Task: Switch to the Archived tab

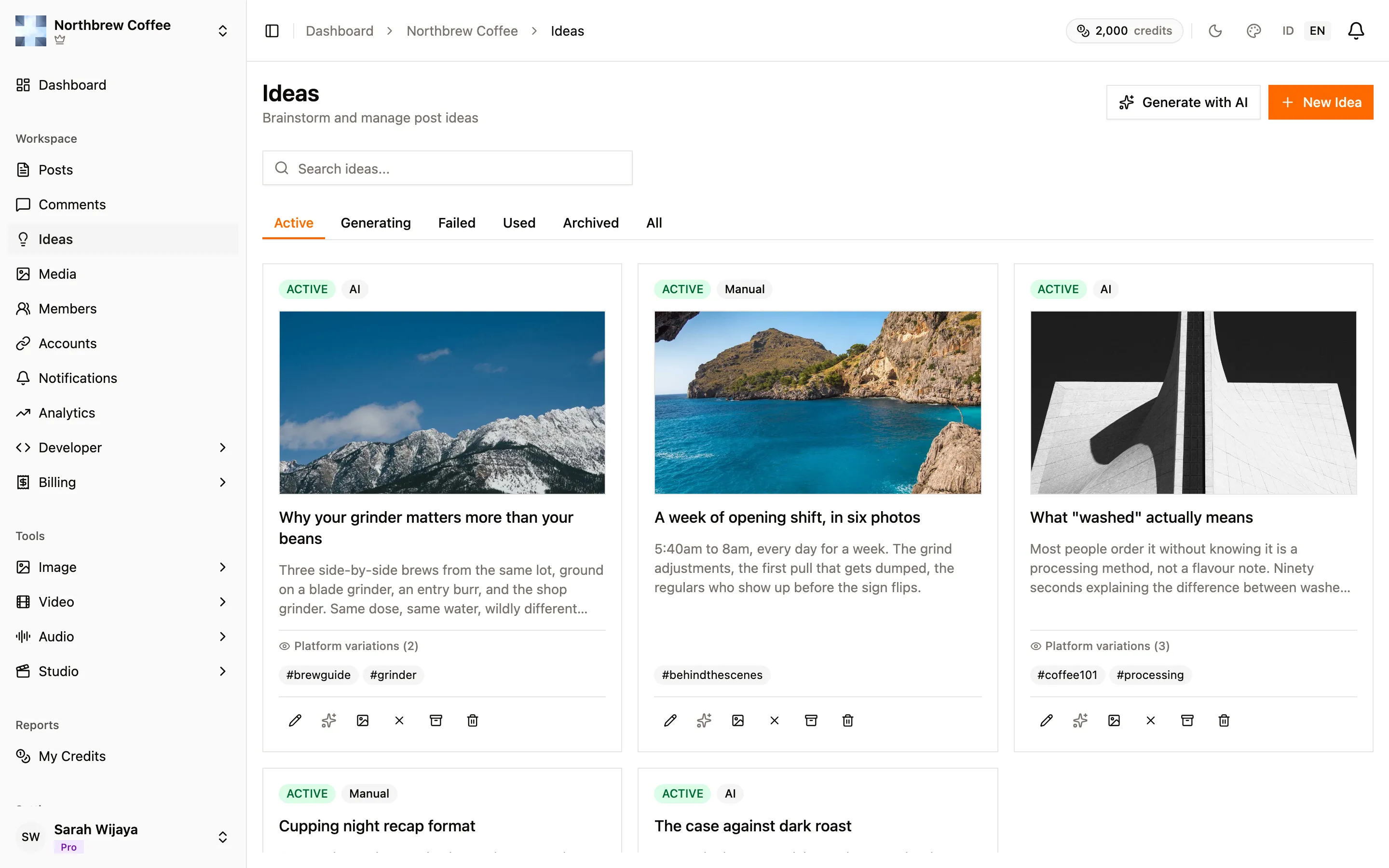Action: pos(591,223)
